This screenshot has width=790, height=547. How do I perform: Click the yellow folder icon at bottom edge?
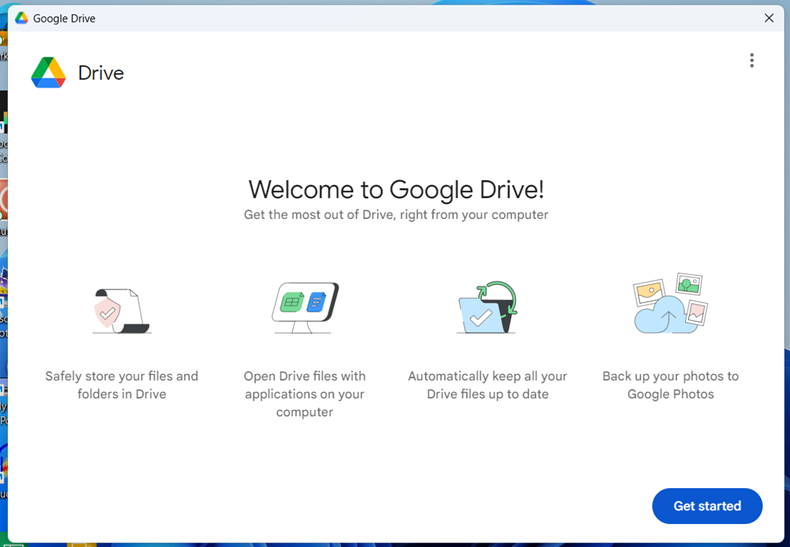(82, 544)
